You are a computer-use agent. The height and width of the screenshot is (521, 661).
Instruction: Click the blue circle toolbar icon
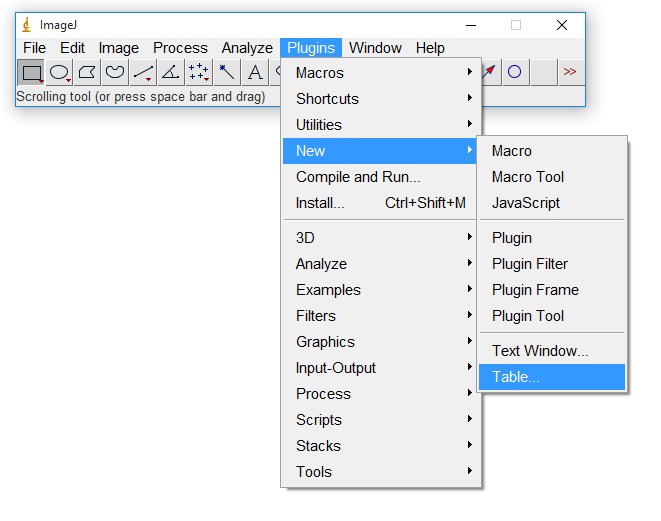coord(515,72)
